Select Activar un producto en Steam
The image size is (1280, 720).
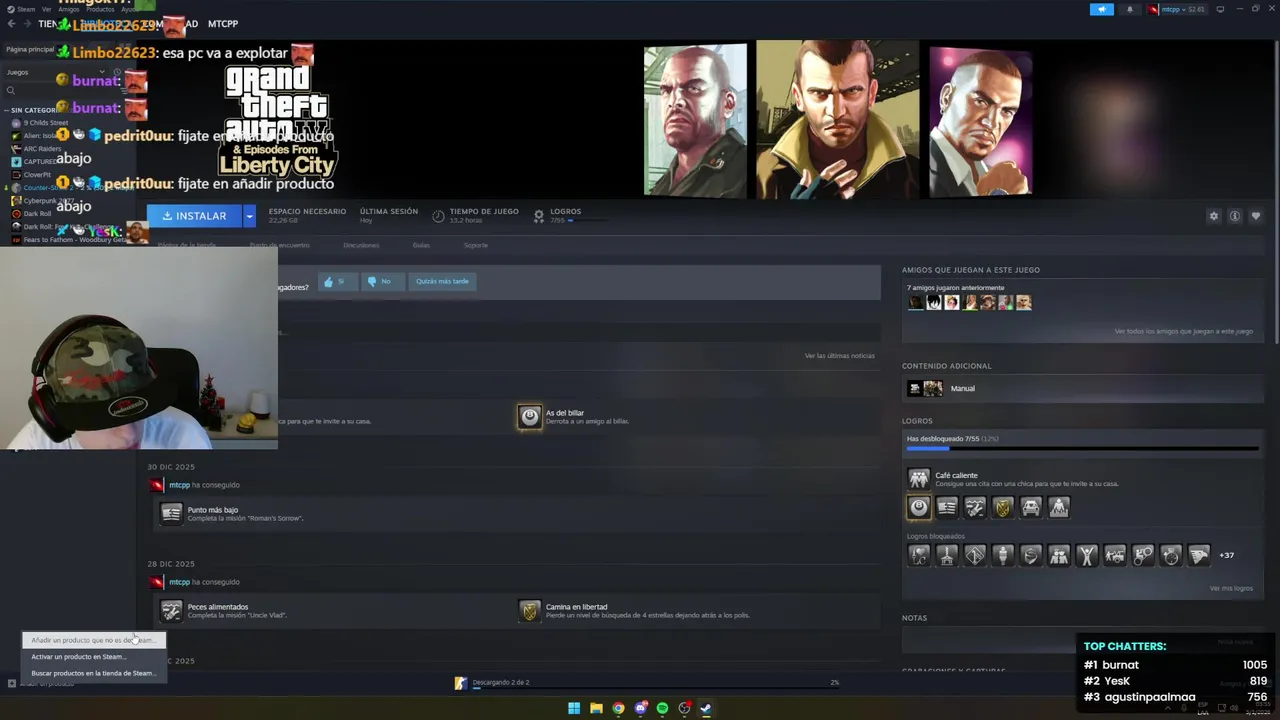tap(93, 657)
